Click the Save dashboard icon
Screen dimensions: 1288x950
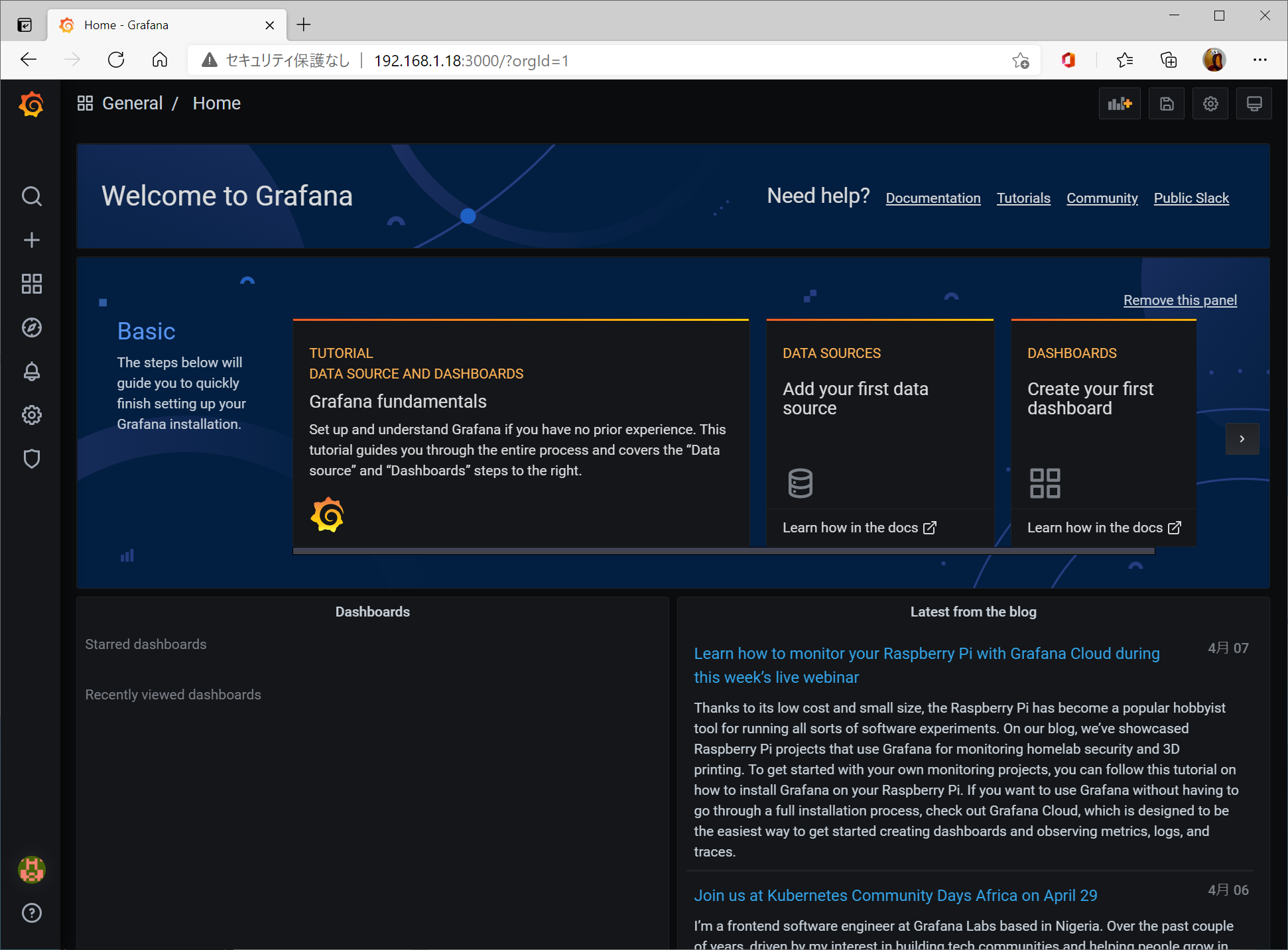[1166, 103]
